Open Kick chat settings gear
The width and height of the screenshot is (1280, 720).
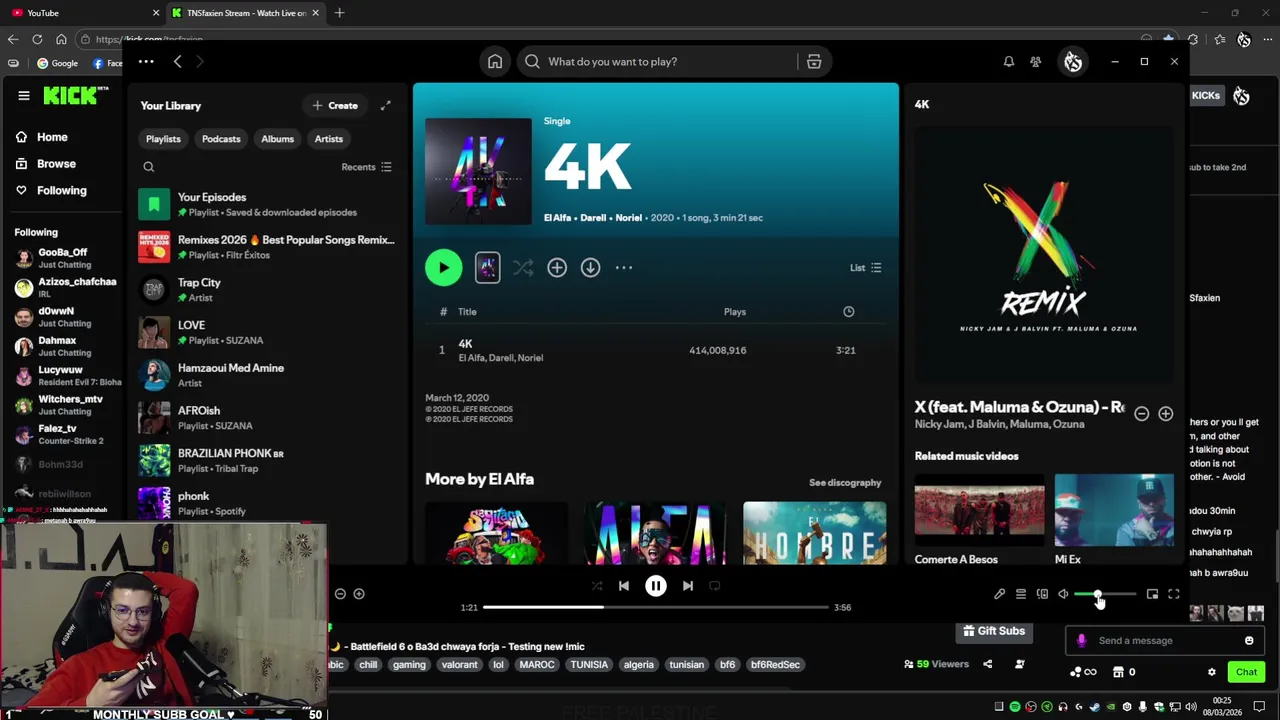pyautogui.click(x=1212, y=672)
